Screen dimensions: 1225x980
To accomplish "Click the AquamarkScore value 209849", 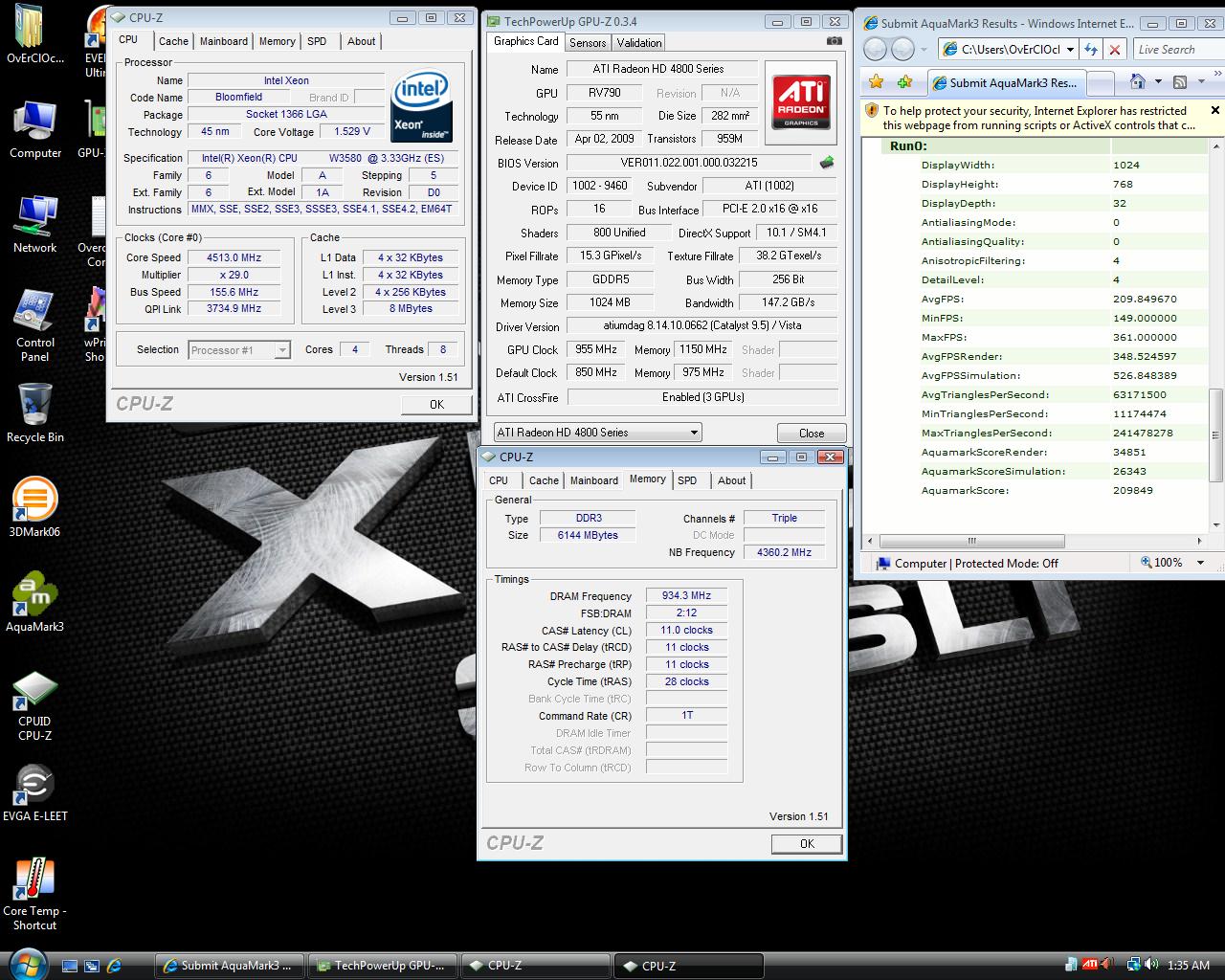I will click(x=1133, y=490).
